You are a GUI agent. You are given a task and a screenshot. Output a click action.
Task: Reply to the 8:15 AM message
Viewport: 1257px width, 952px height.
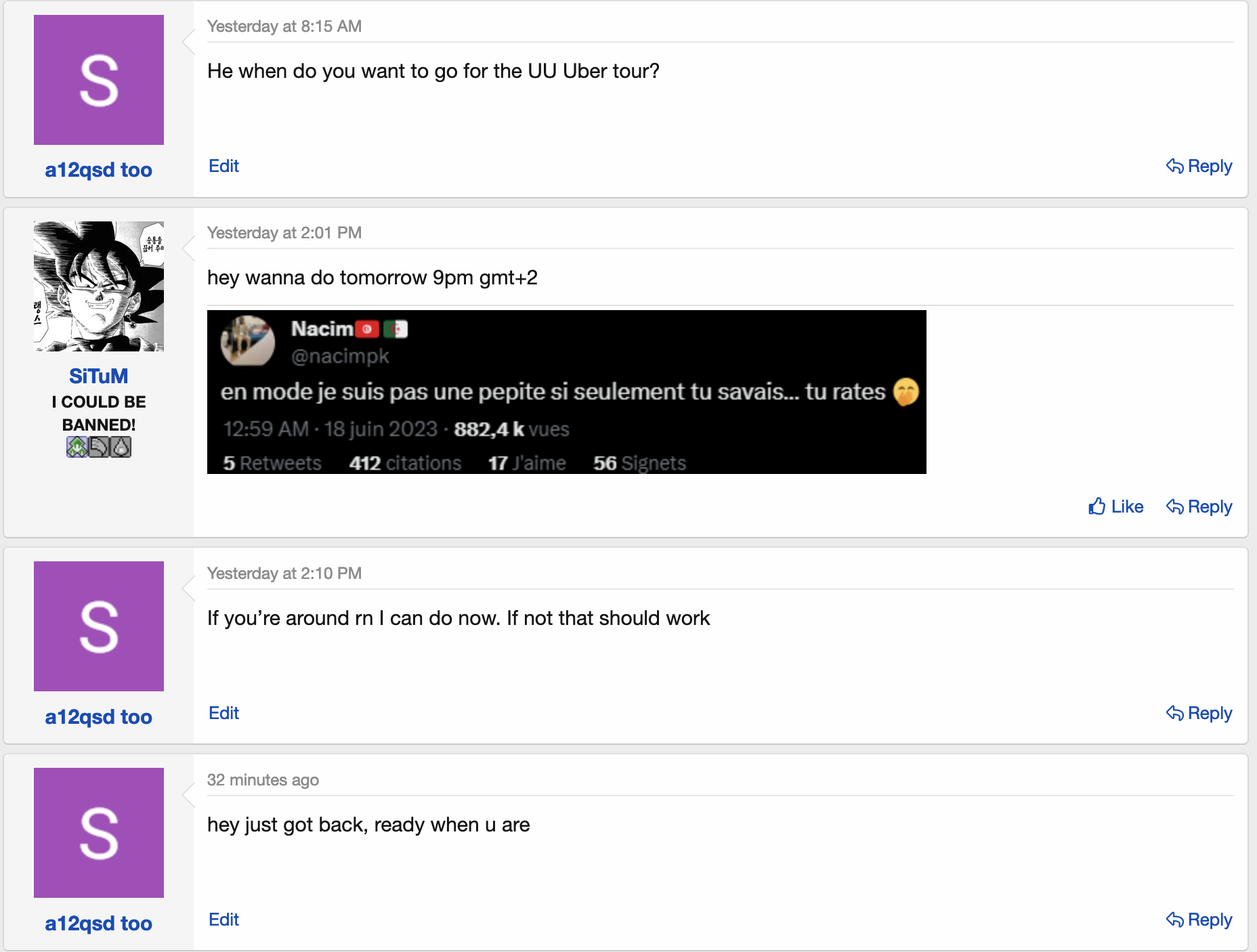coord(1199,167)
